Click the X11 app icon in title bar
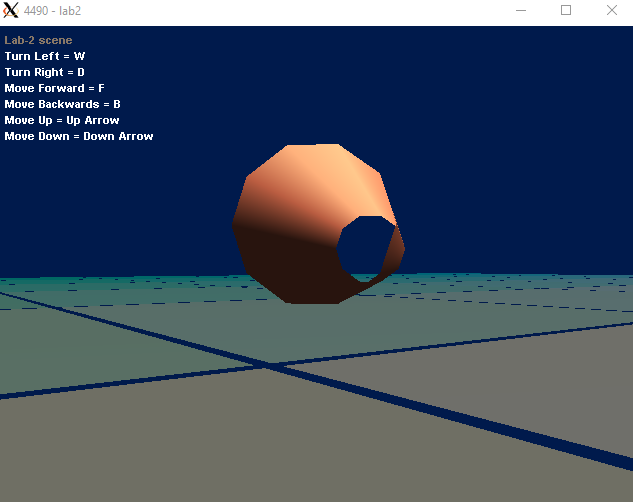633x502 pixels. tap(10, 10)
